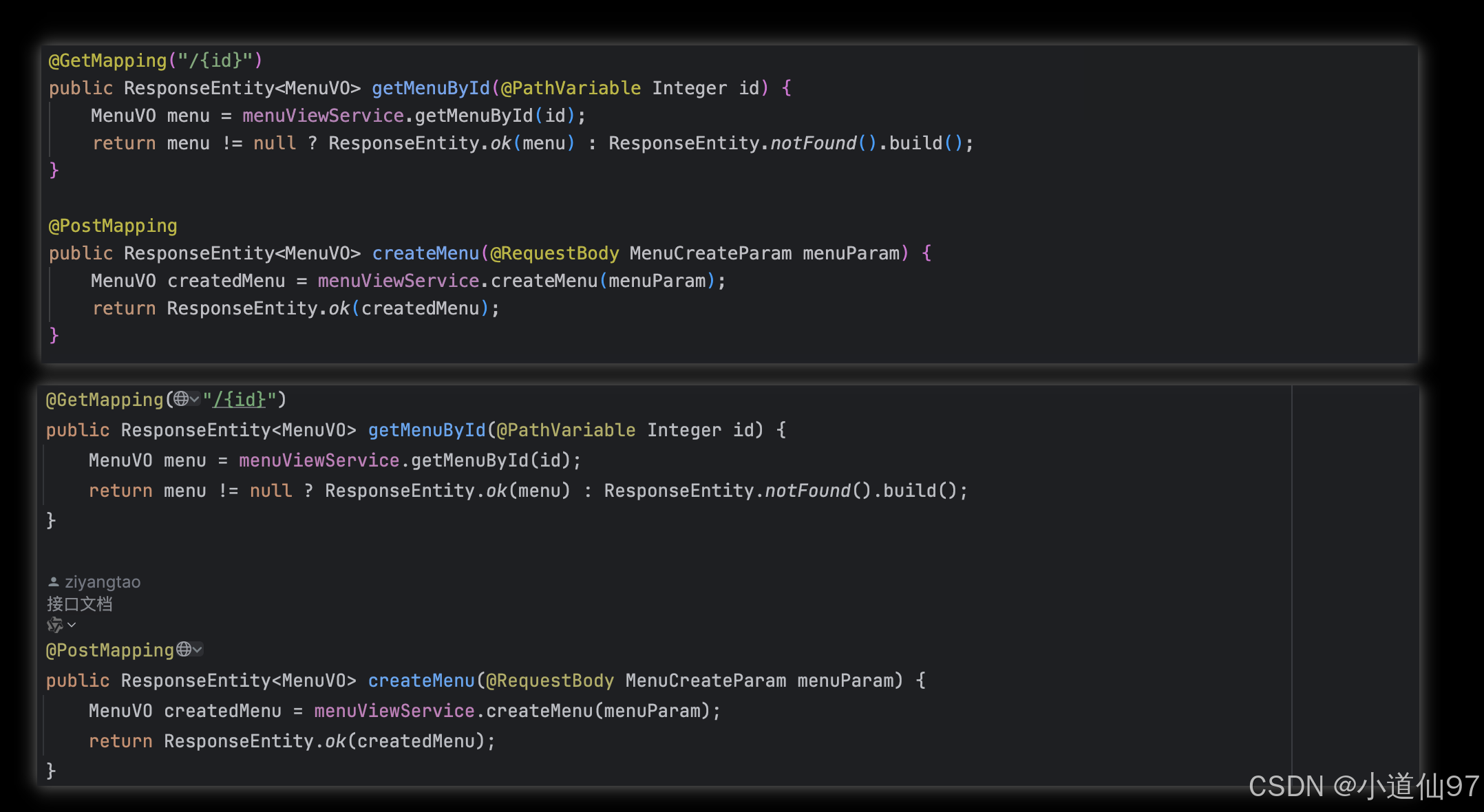Open dropdown arrow beside the AI assistant icon
This screenshot has height=812, width=1484.
click(72, 625)
